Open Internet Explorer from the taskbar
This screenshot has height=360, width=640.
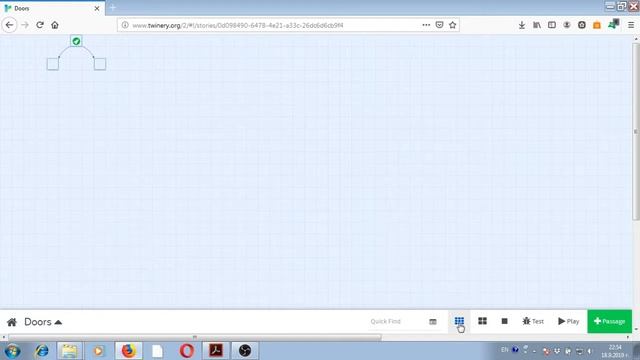pos(42,351)
